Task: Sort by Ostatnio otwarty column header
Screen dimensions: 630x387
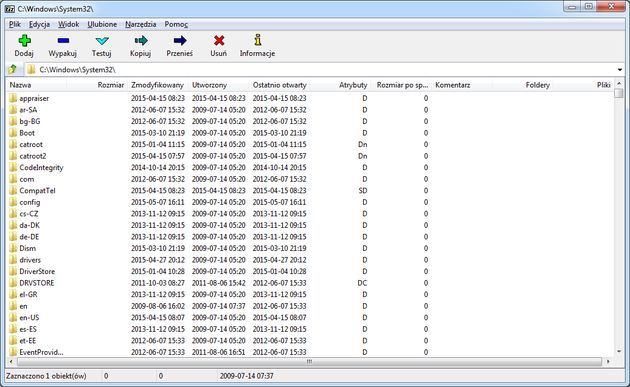Action: click(280, 85)
